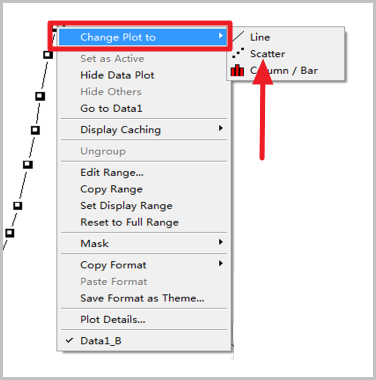Click the Column / Bar text label
This screenshot has height=380, width=376.
pyautogui.click(x=284, y=70)
